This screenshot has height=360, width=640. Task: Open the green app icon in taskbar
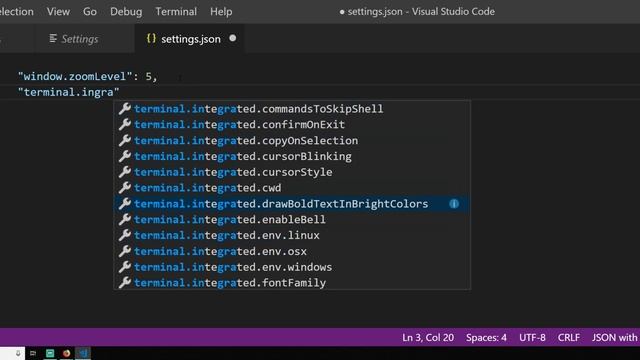coord(50,353)
